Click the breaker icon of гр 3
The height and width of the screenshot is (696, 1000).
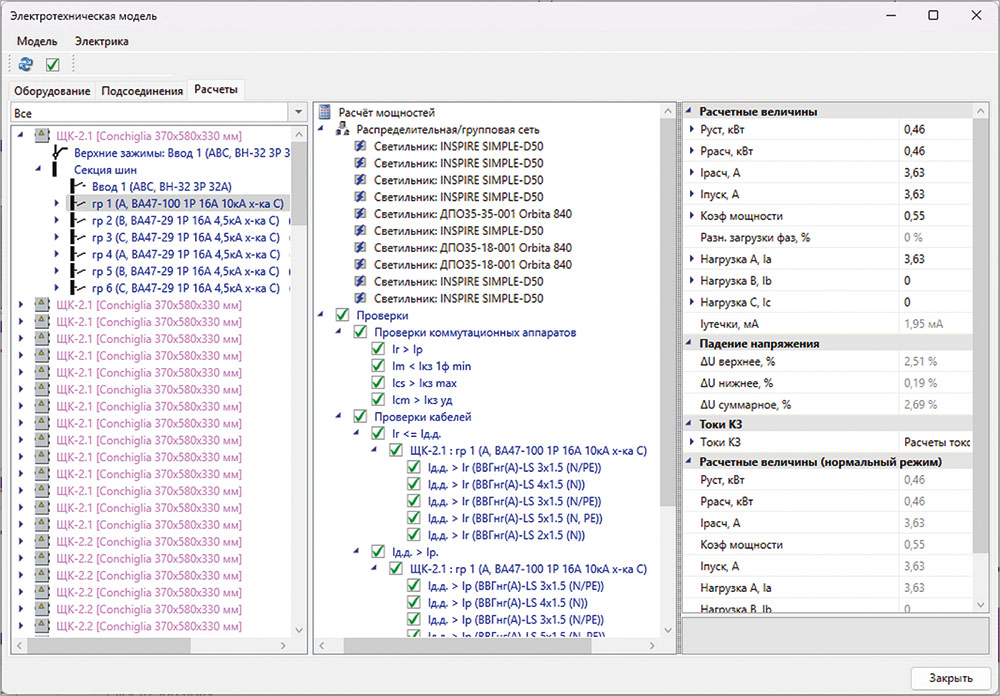click(78, 238)
